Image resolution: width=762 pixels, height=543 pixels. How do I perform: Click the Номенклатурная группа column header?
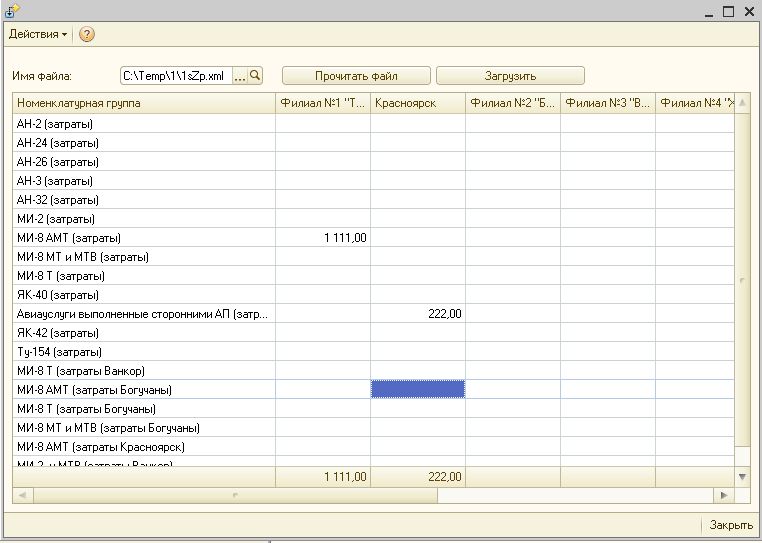144,103
